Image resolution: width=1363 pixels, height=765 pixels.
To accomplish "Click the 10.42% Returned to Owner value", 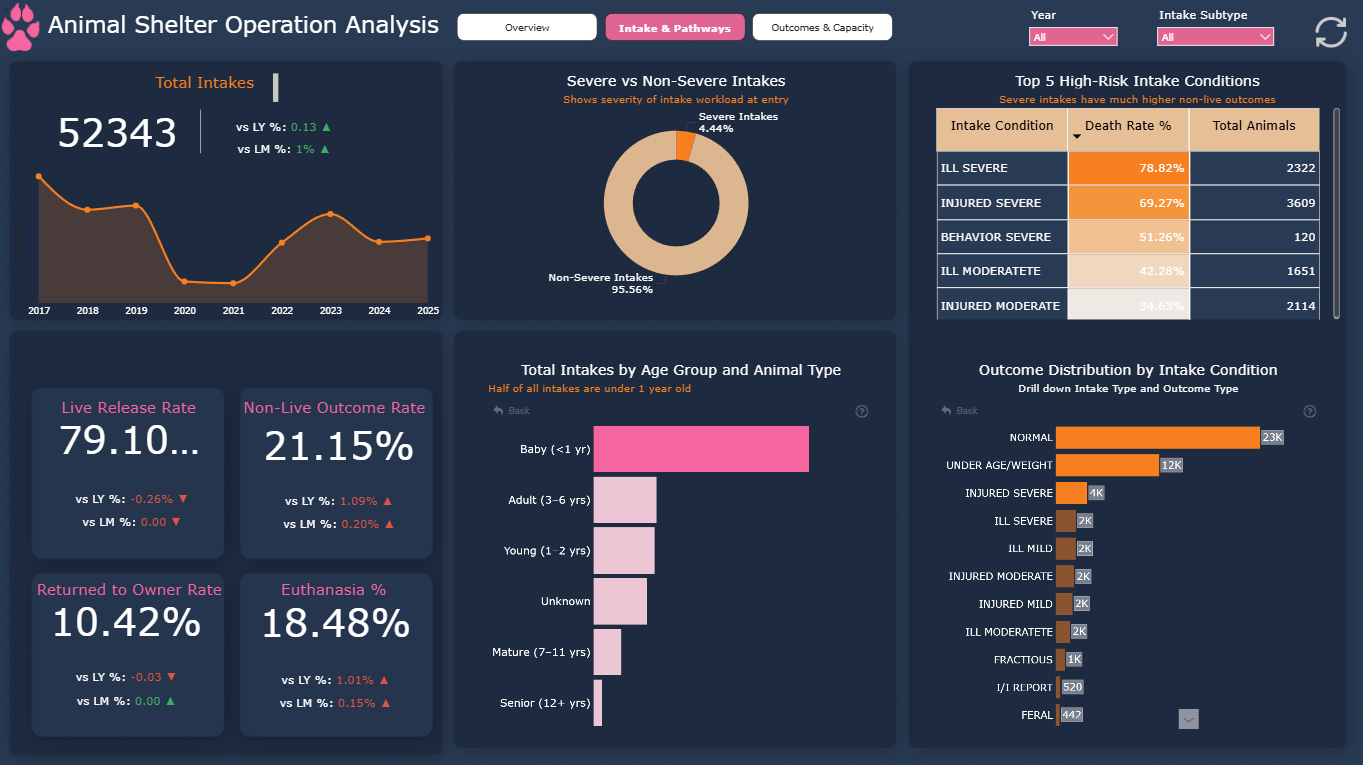I will (x=127, y=623).
